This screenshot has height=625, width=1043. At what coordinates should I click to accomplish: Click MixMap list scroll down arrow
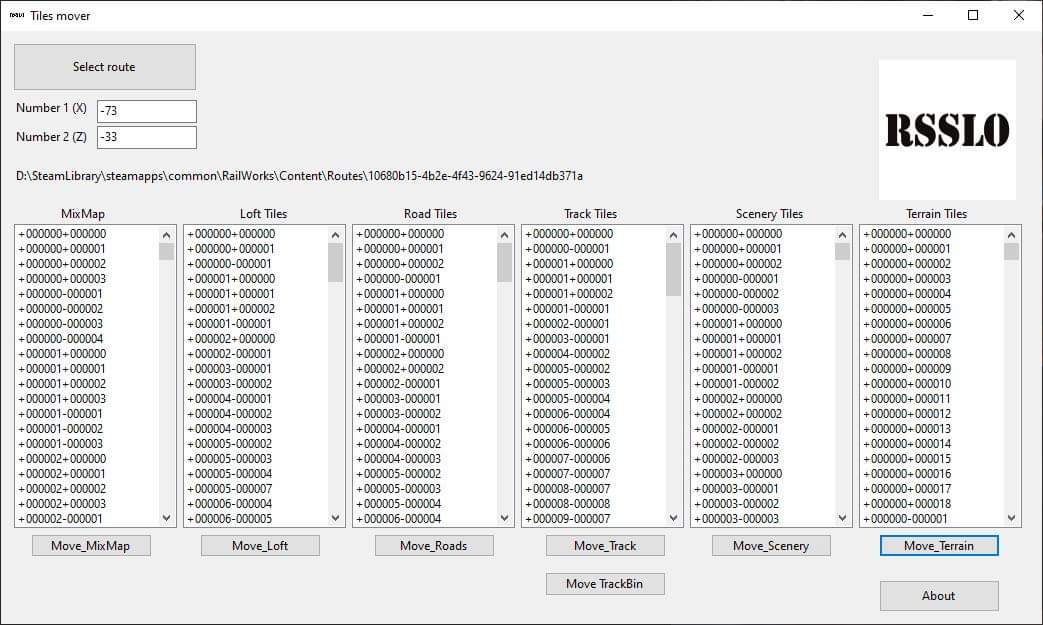coord(166,518)
